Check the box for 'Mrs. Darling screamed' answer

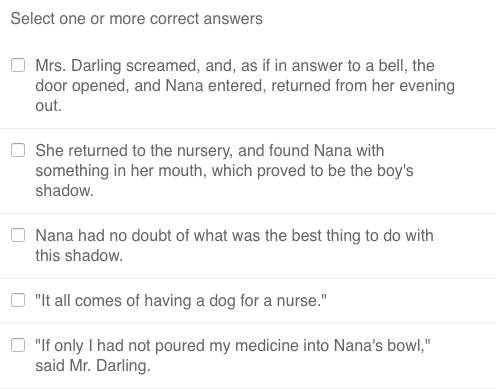point(18,65)
